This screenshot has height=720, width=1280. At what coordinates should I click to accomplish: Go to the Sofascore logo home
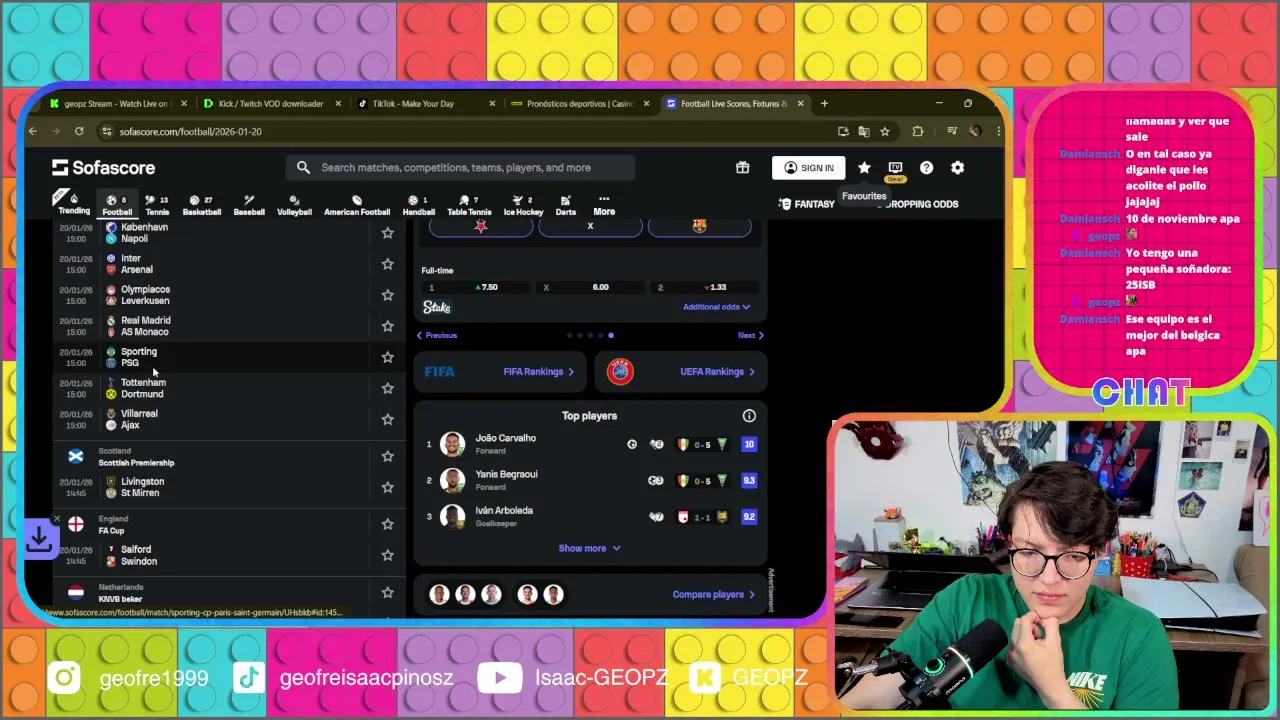click(103, 168)
